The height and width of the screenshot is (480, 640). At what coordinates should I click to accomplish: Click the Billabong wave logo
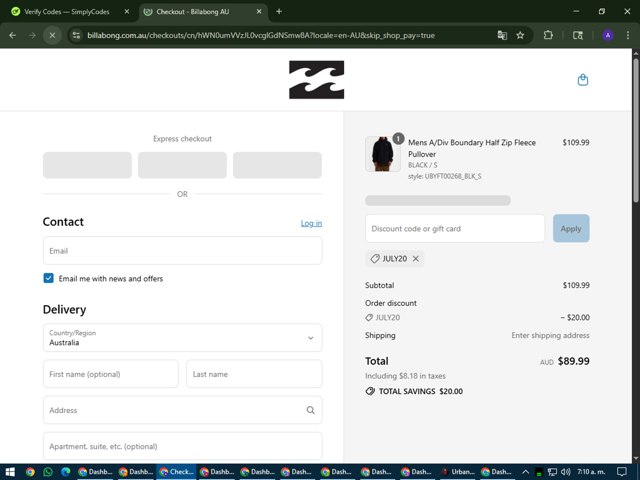point(316,80)
